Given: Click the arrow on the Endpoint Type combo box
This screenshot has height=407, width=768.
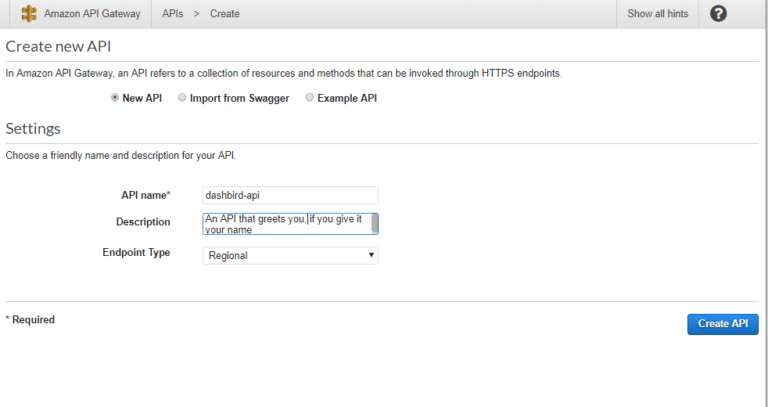Looking at the screenshot, I should tap(371, 255).
